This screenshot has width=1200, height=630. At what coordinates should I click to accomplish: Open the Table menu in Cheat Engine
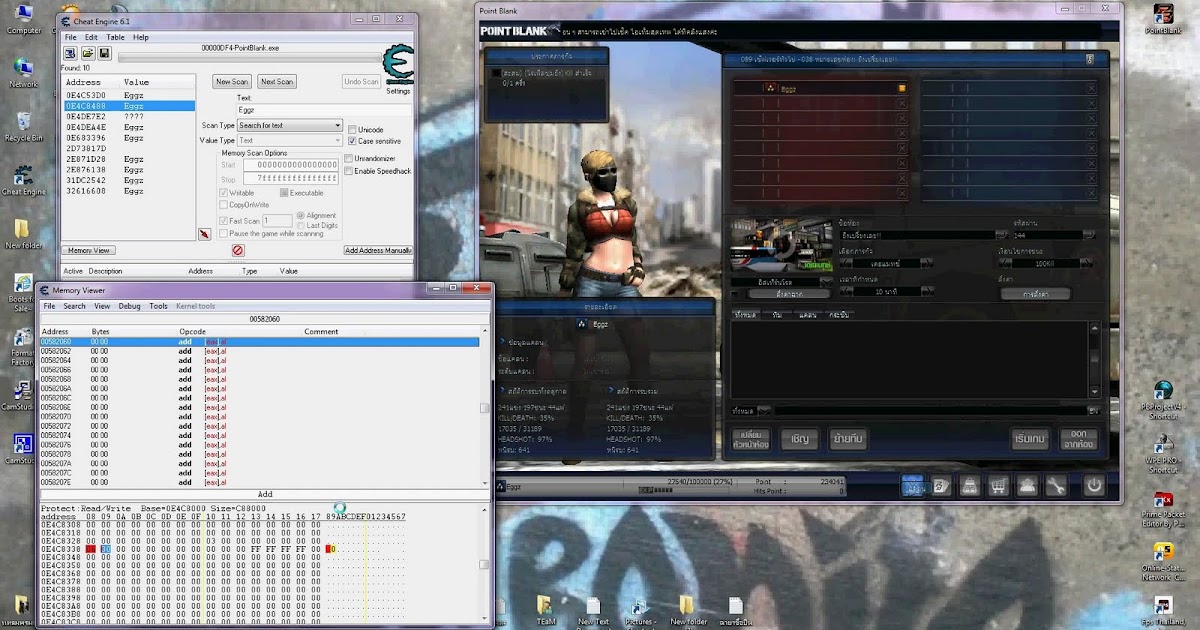coord(116,37)
